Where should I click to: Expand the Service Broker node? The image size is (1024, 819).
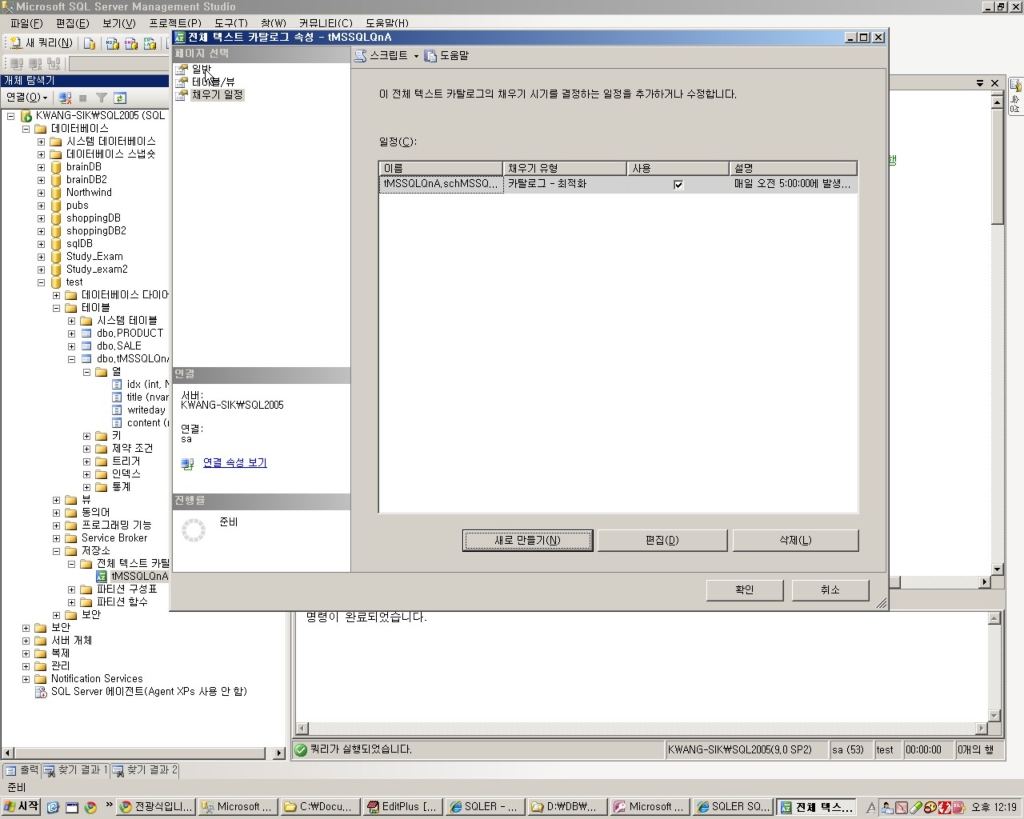[56, 538]
